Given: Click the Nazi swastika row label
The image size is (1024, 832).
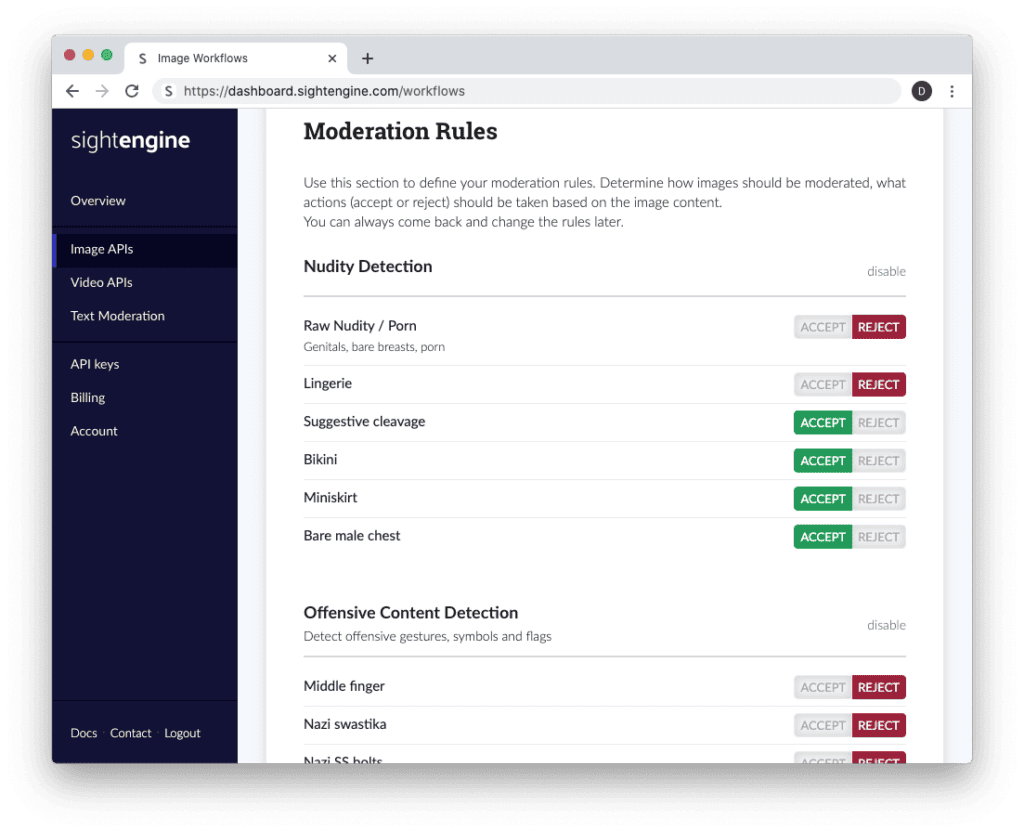Looking at the screenshot, I should pyautogui.click(x=345, y=724).
